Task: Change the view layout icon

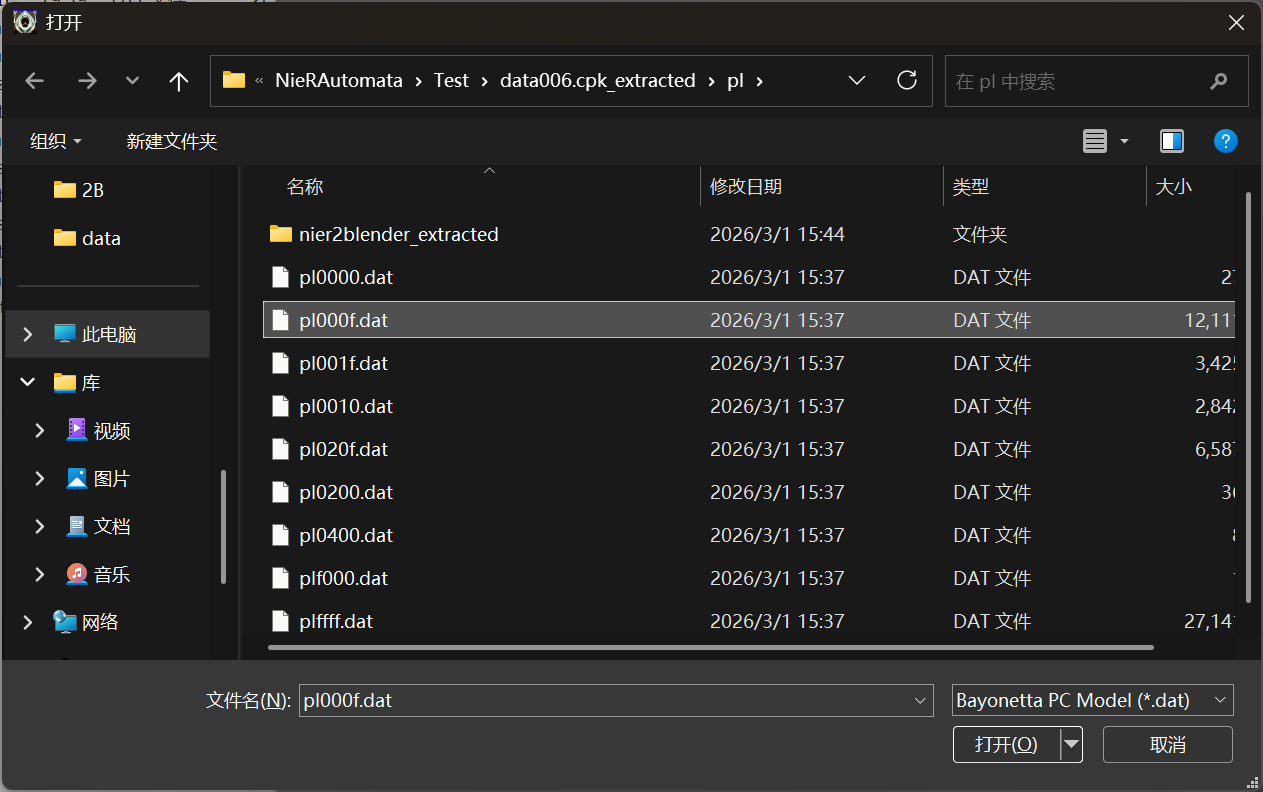Action: click(1095, 141)
